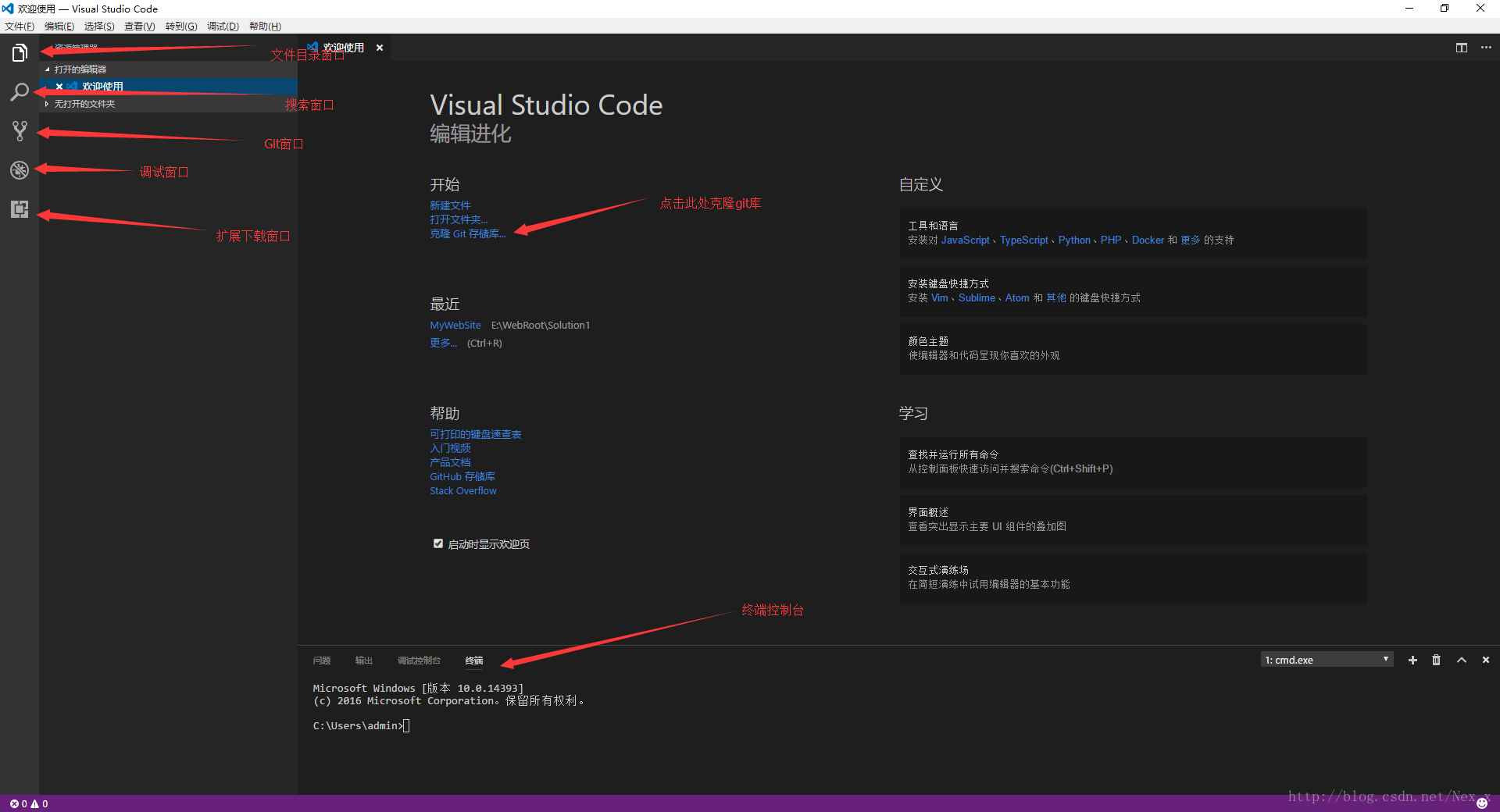Open the Git source control view
This screenshot has width=1500, height=812.
(x=20, y=131)
